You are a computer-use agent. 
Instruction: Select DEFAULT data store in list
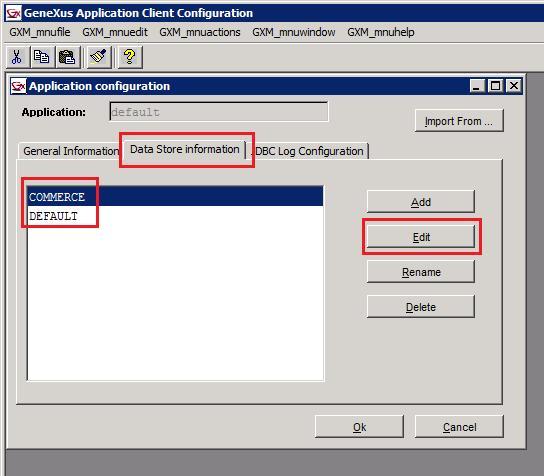click(x=175, y=216)
